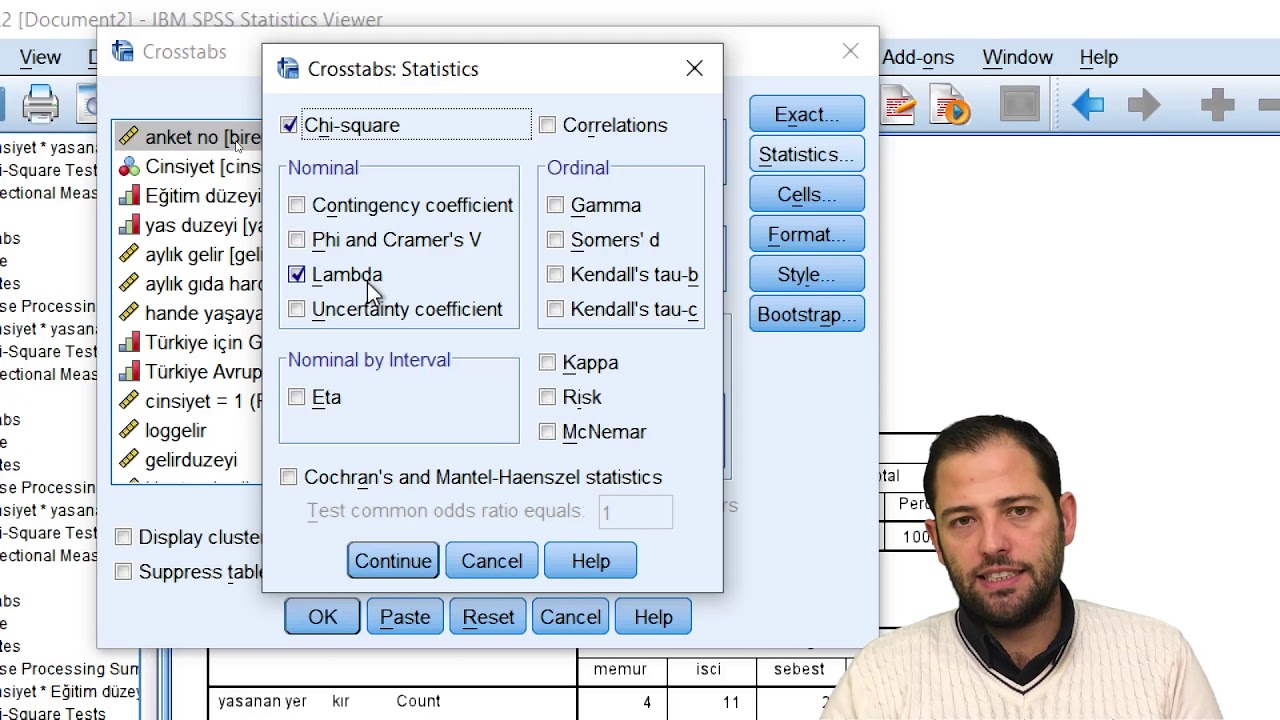The width and height of the screenshot is (1280, 720).
Task: Click 'memur' column header in output table
Action: 620,669
